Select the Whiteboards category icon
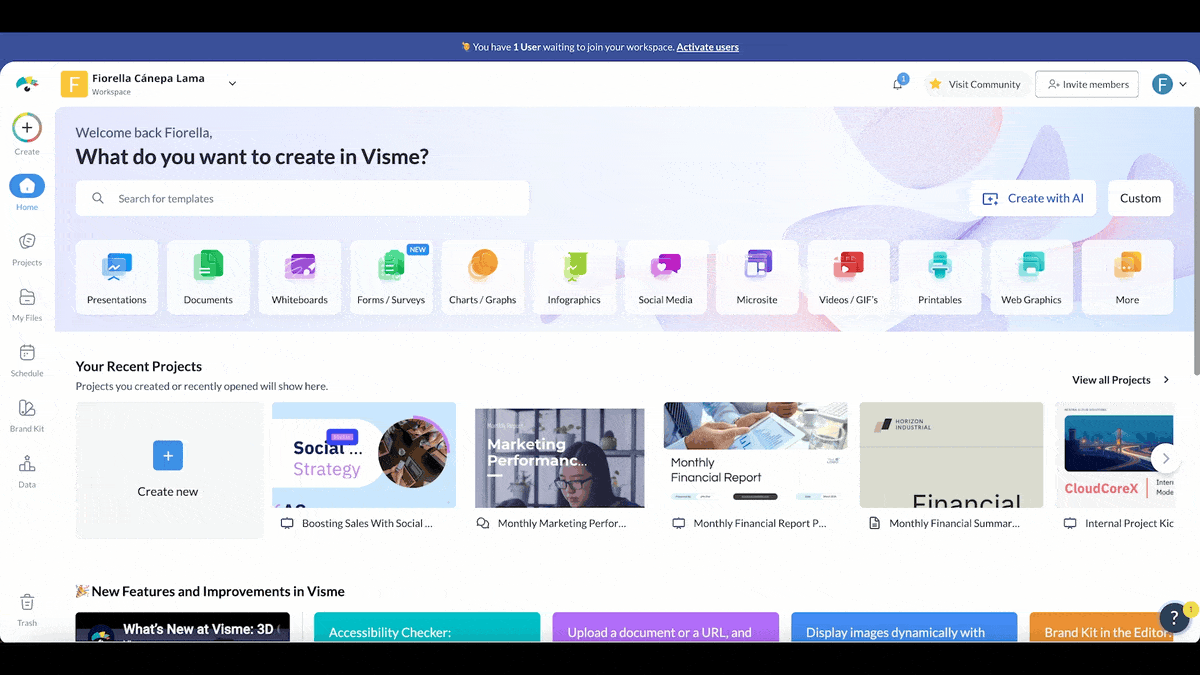The image size is (1200, 675). coord(300,266)
